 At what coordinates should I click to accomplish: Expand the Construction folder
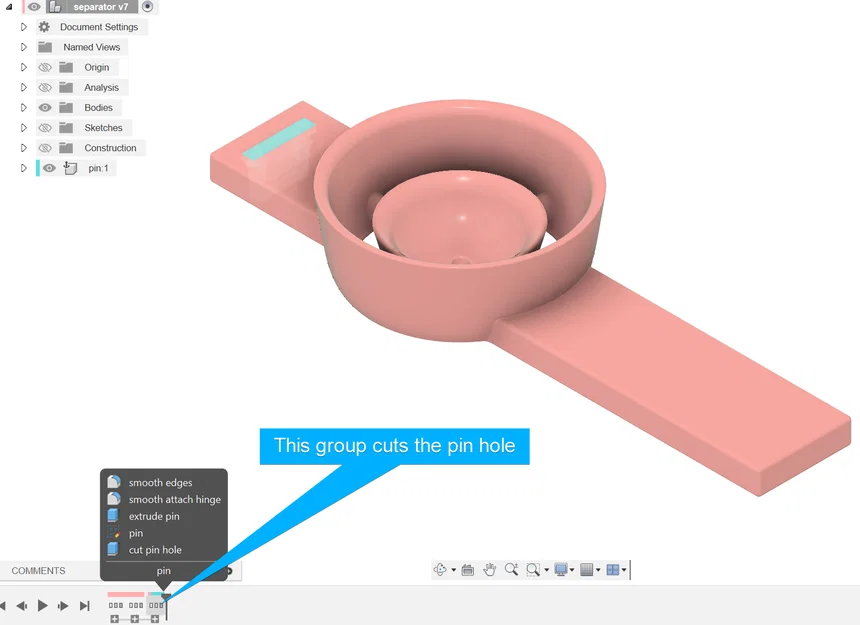pos(23,147)
